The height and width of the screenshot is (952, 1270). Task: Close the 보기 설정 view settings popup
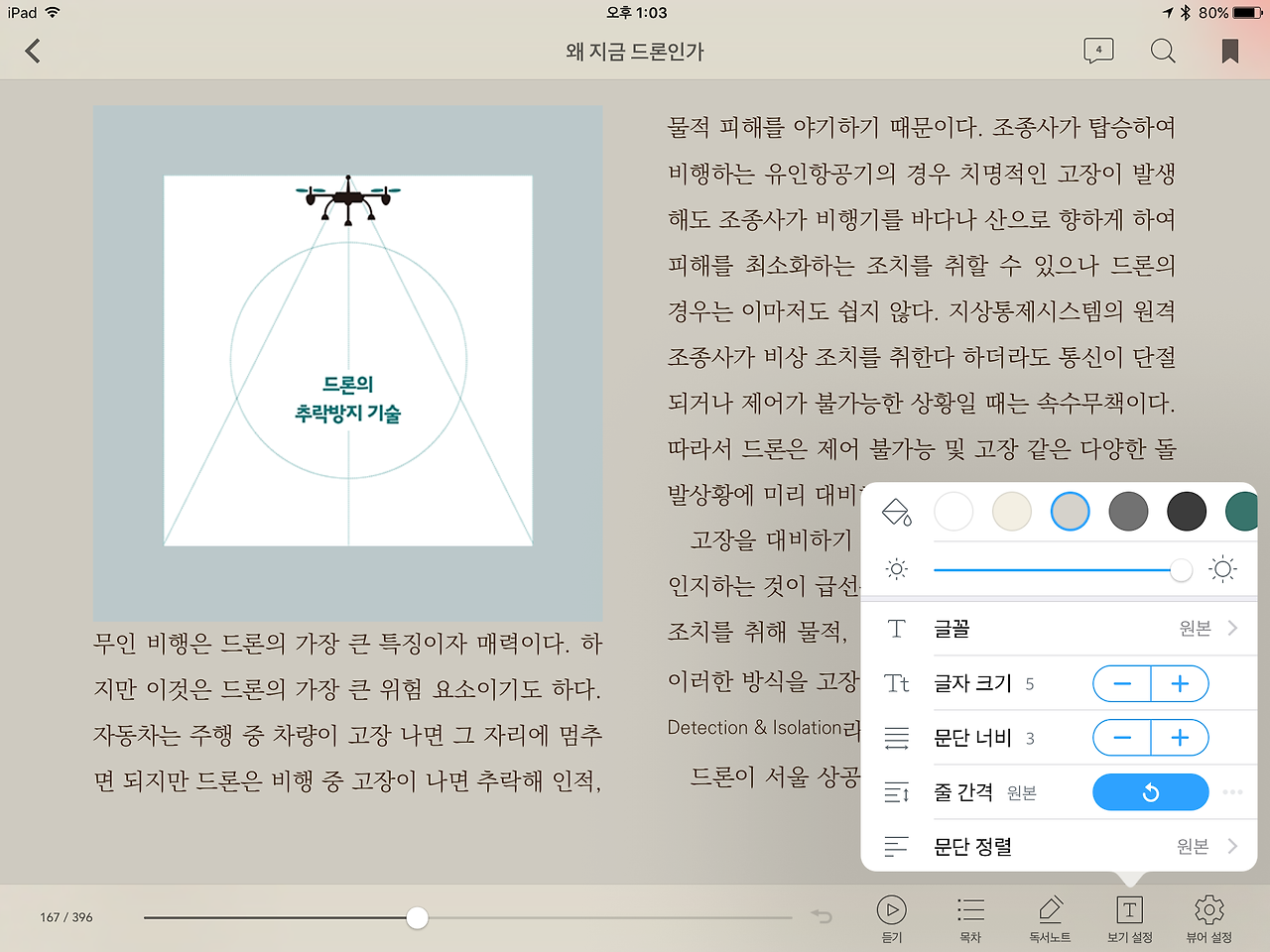pos(1130,918)
